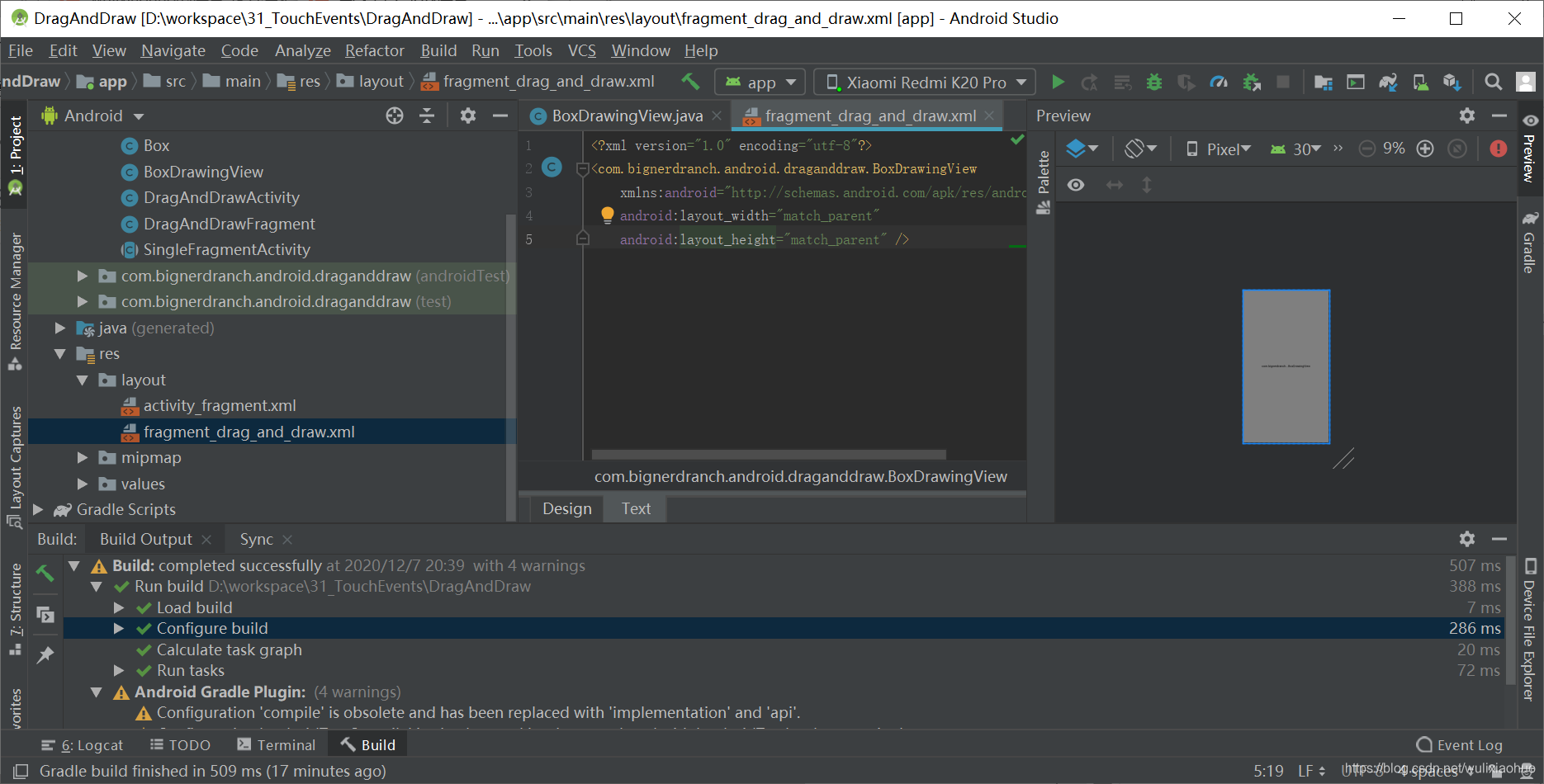
Task: Click the Search Everywhere magnifier icon
Action: click(x=1493, y=82)
